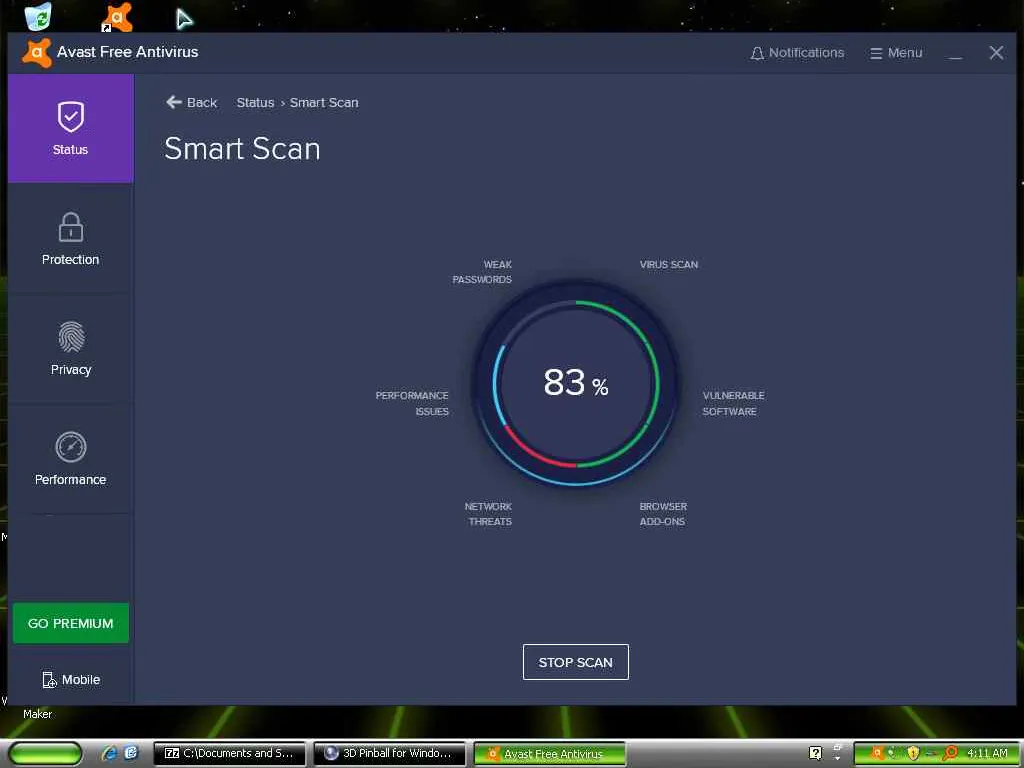This screenshot has width=1024, height=768.
Task: Click the VIRUS SCAN label
Action: pos(669,264)
